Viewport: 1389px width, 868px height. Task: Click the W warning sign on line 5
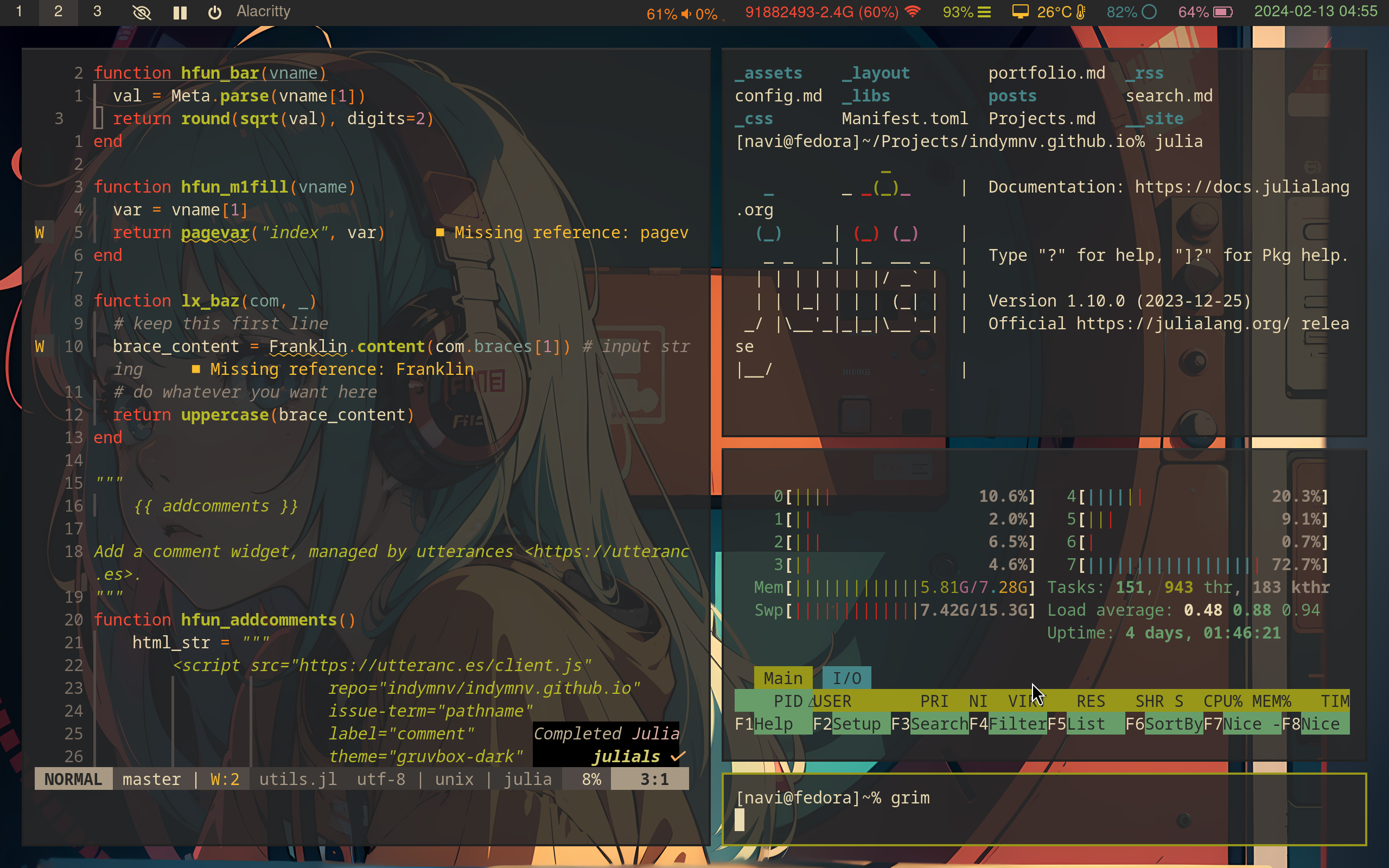click(40, 233)
